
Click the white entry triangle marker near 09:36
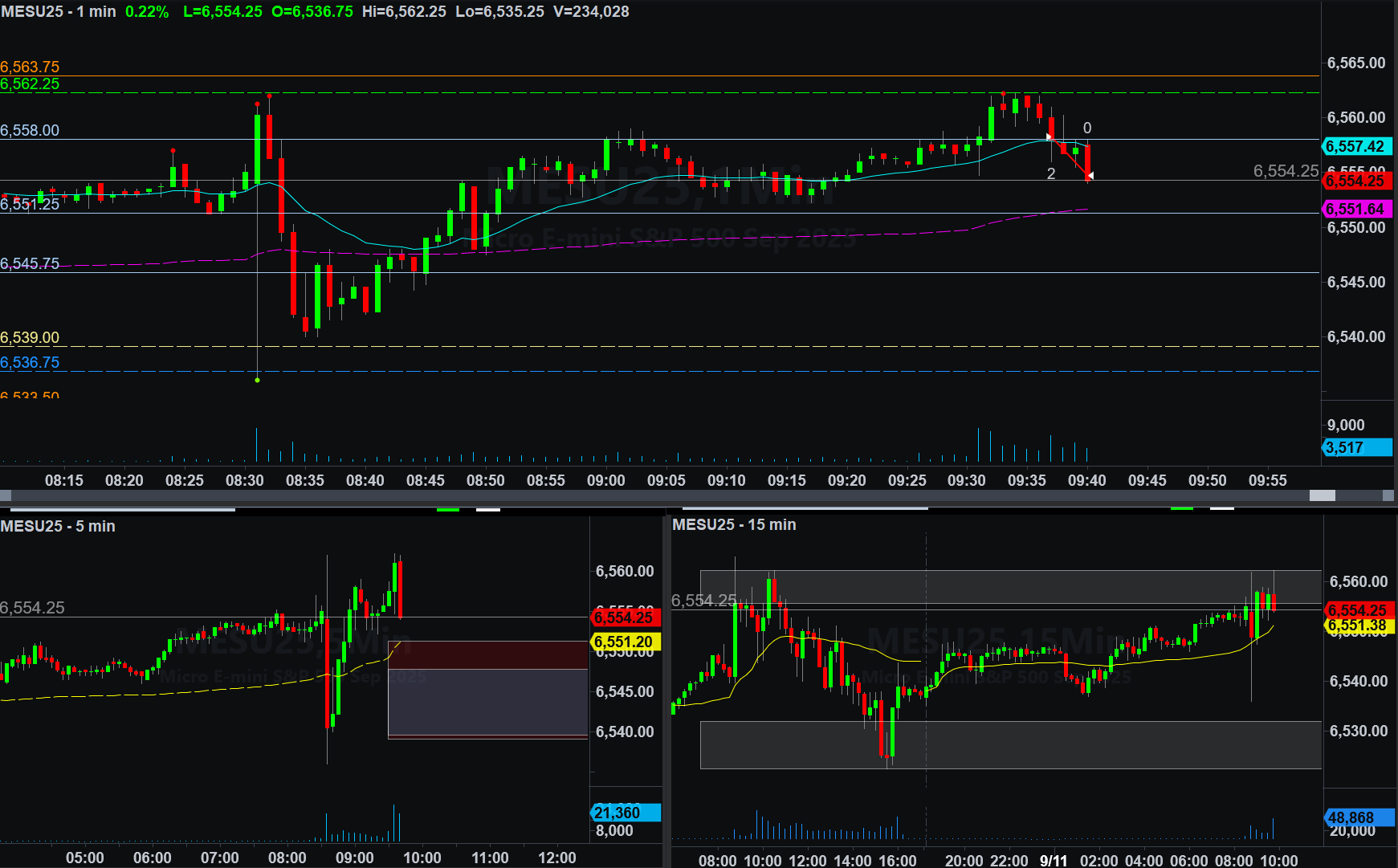coord(1049,137)
